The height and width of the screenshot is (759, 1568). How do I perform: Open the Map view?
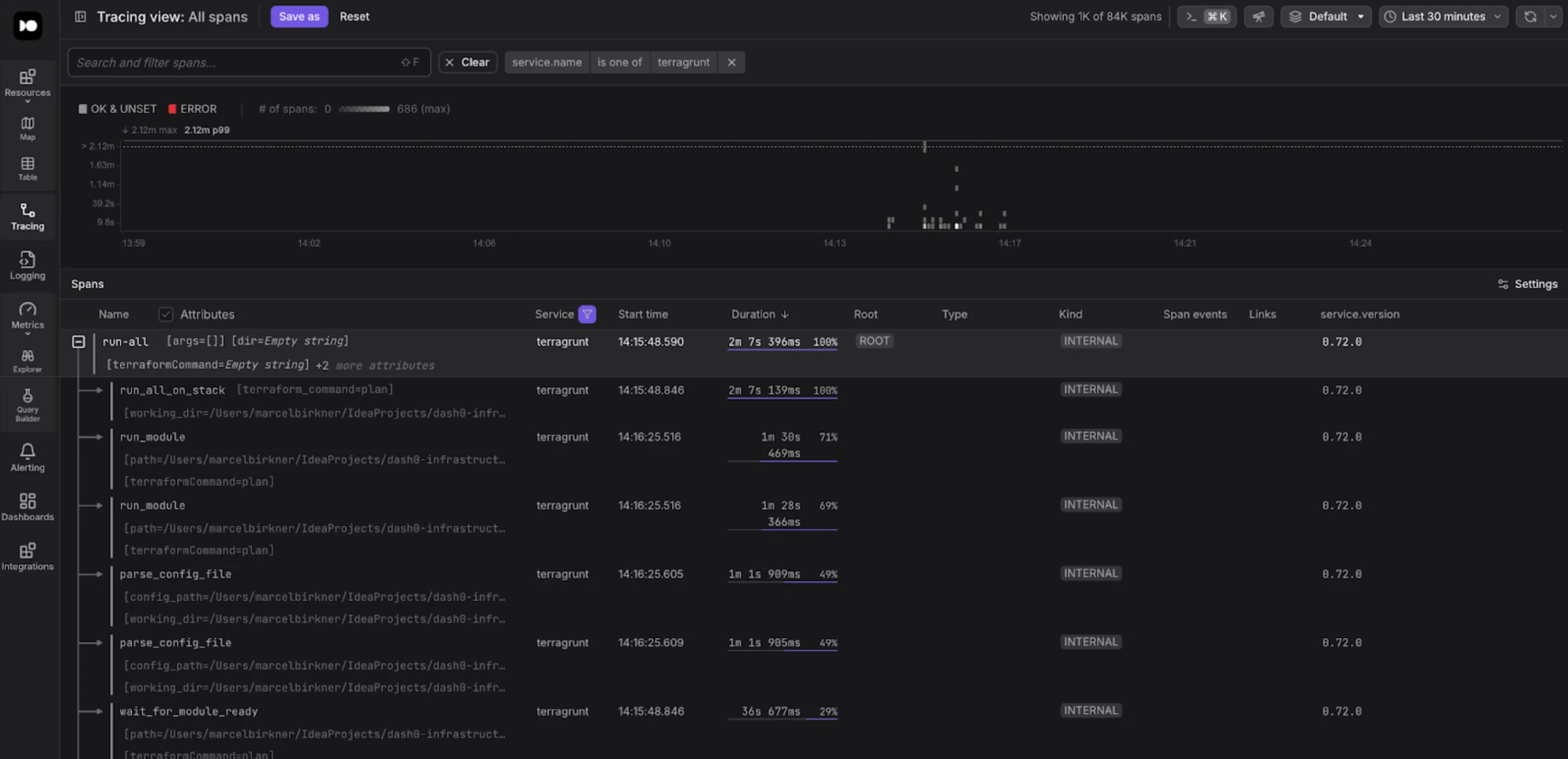tap(27, 129)
